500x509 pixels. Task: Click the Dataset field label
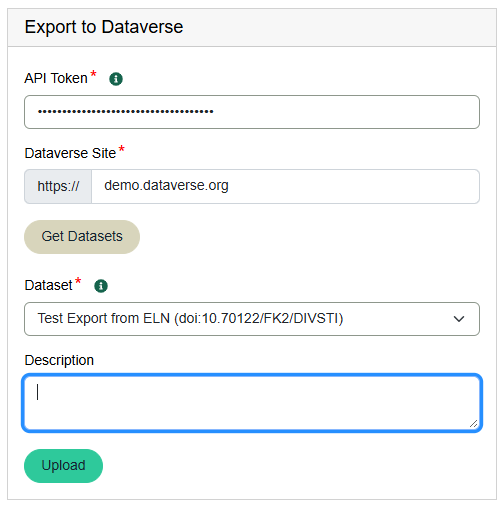tap(48, 286)
